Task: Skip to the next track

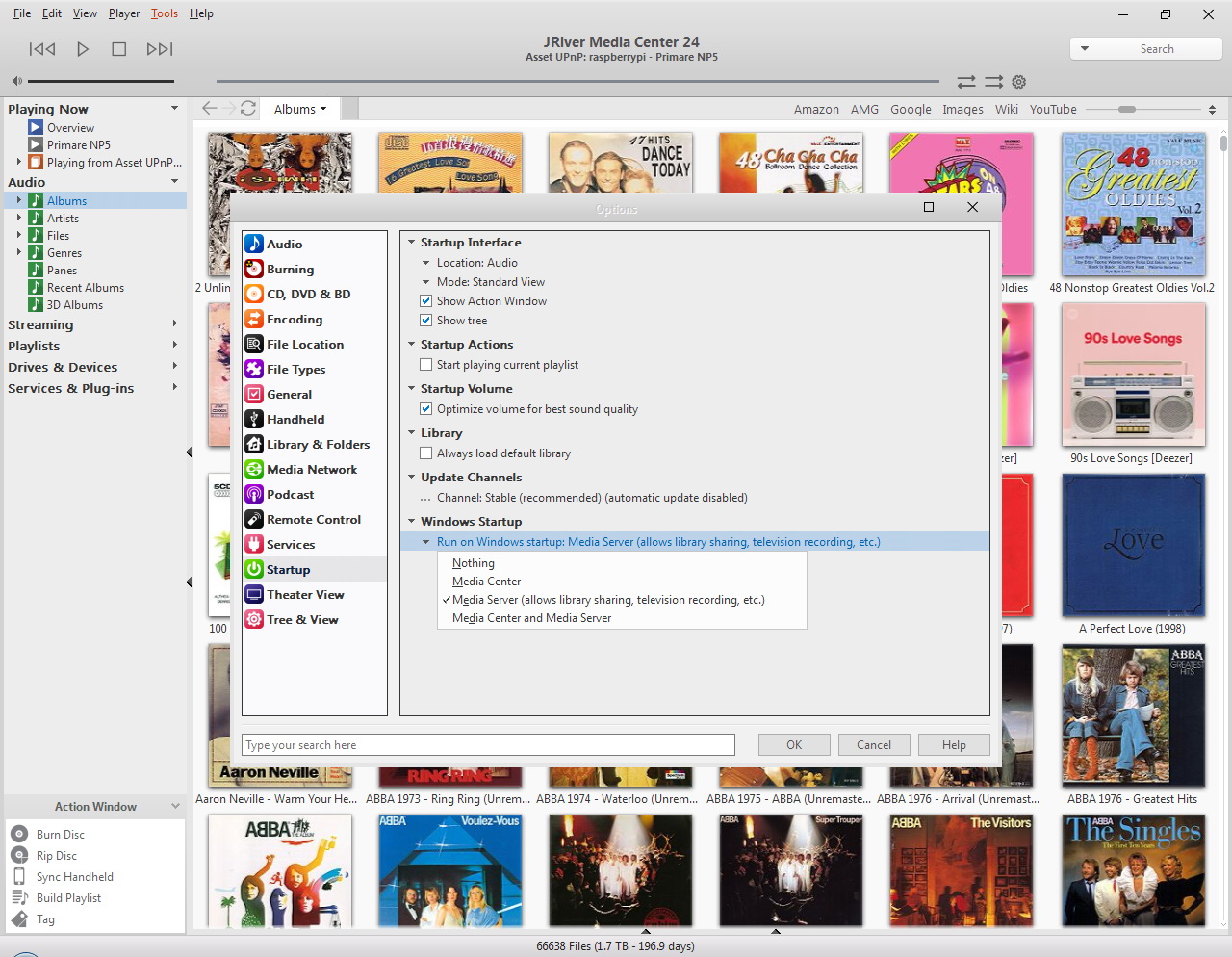Action: point(160,49)
